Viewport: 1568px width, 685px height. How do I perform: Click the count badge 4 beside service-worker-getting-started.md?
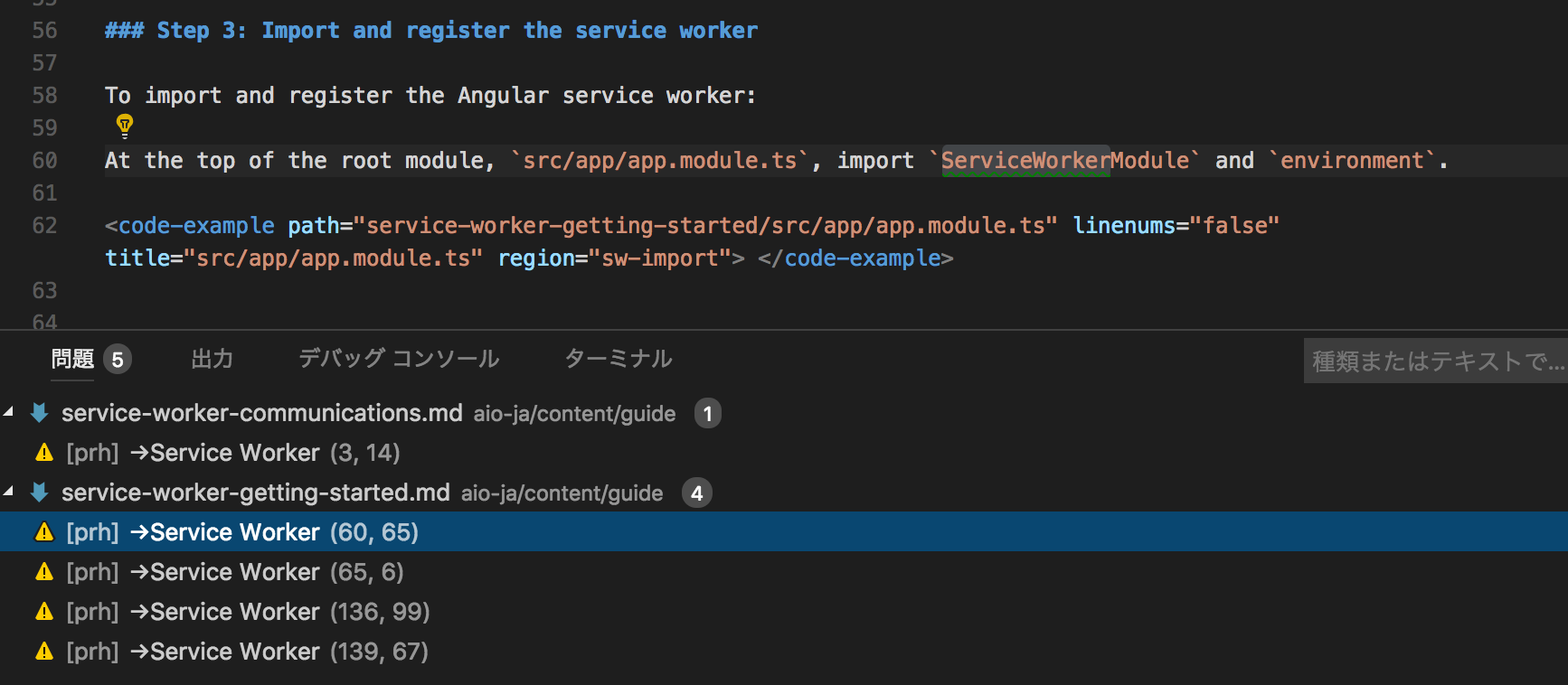[697, 493]
